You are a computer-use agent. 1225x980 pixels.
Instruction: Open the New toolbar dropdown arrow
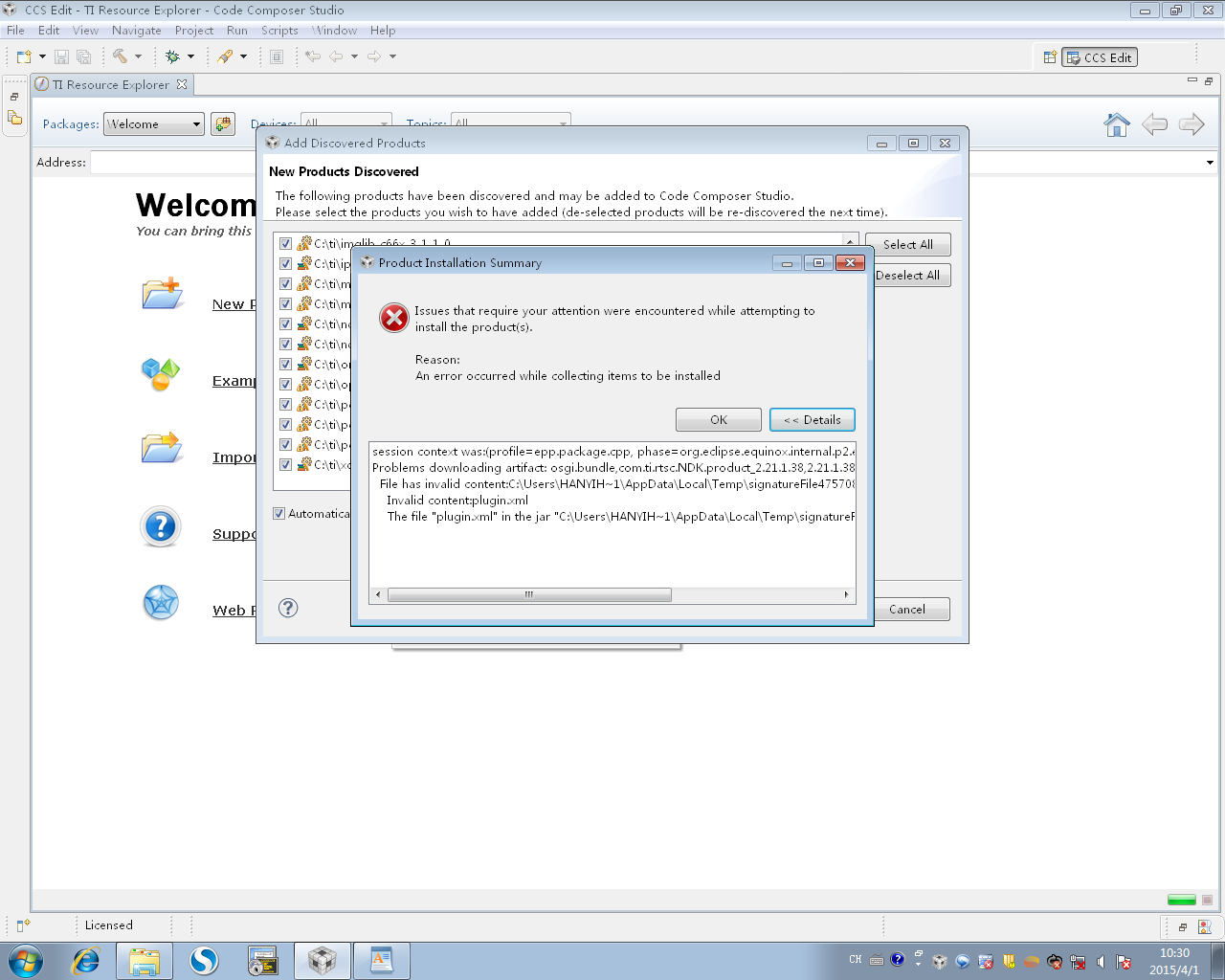point(42,56)
